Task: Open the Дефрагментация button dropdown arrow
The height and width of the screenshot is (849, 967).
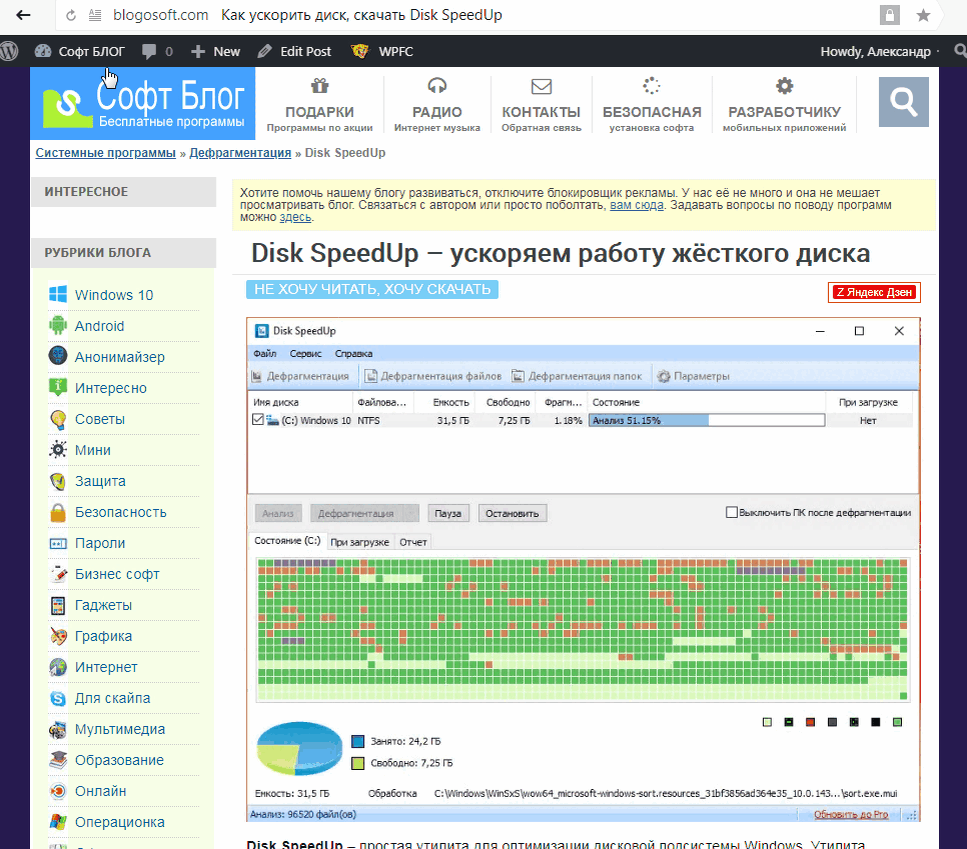Action: tap(409, 514)
